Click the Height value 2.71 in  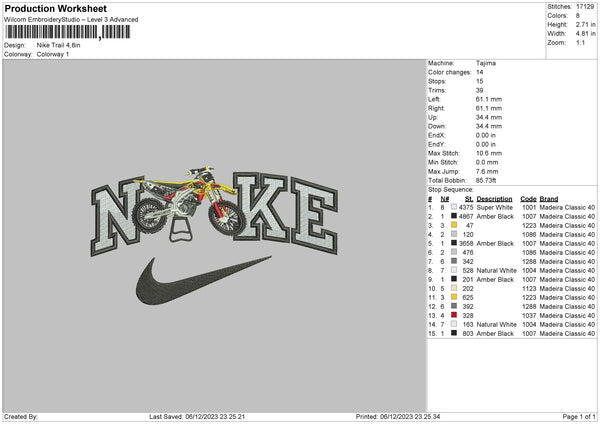tap(585, 24)
